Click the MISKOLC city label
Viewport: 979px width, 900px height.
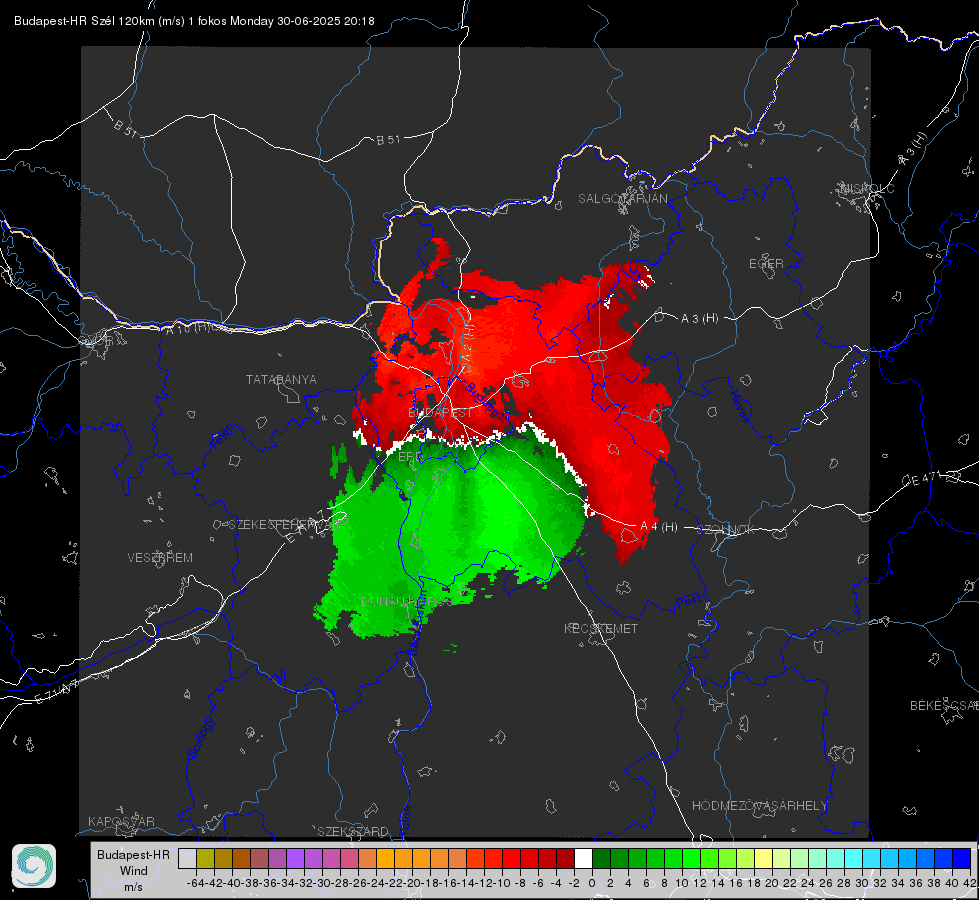tap(867, 188)
